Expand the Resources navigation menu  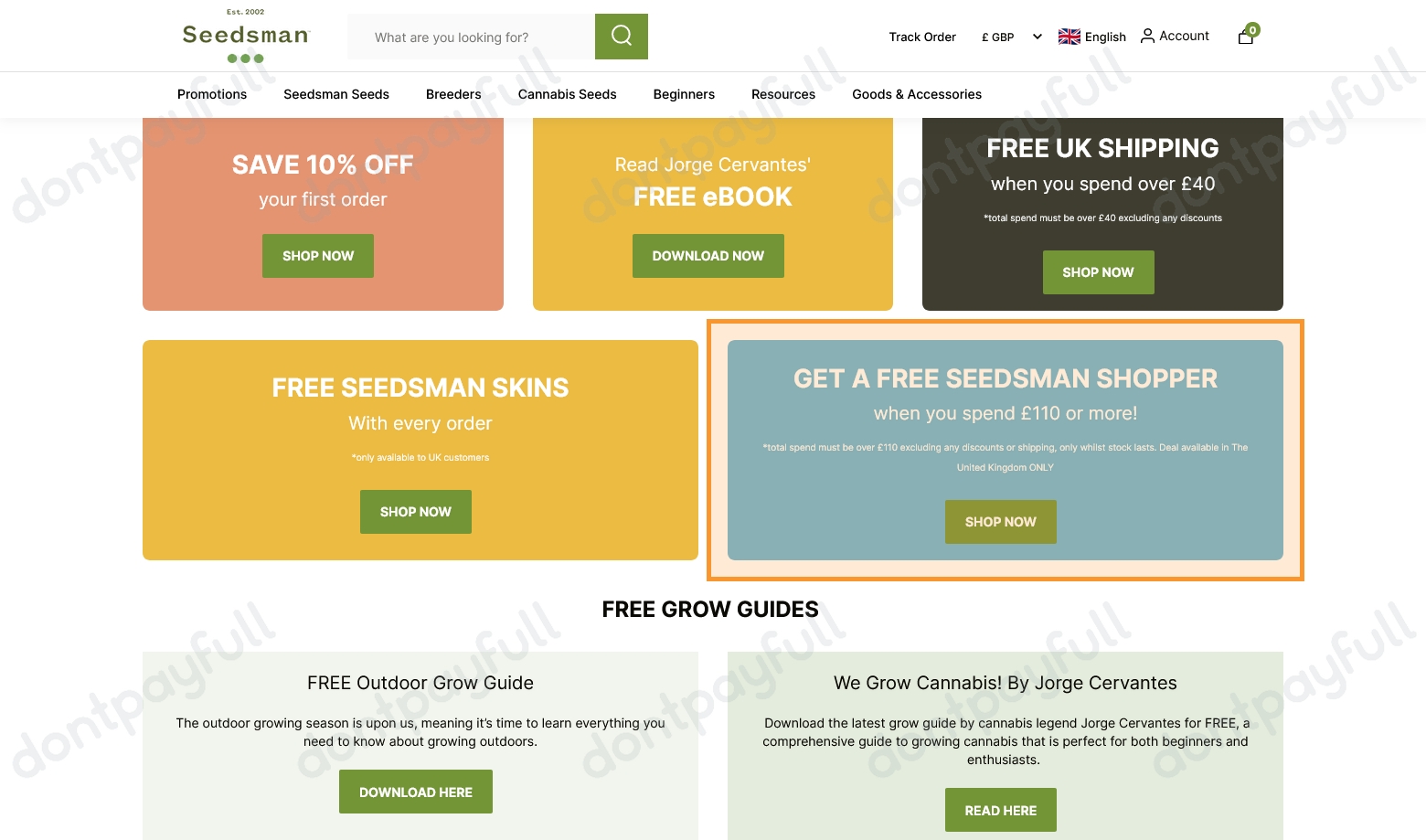782,94
